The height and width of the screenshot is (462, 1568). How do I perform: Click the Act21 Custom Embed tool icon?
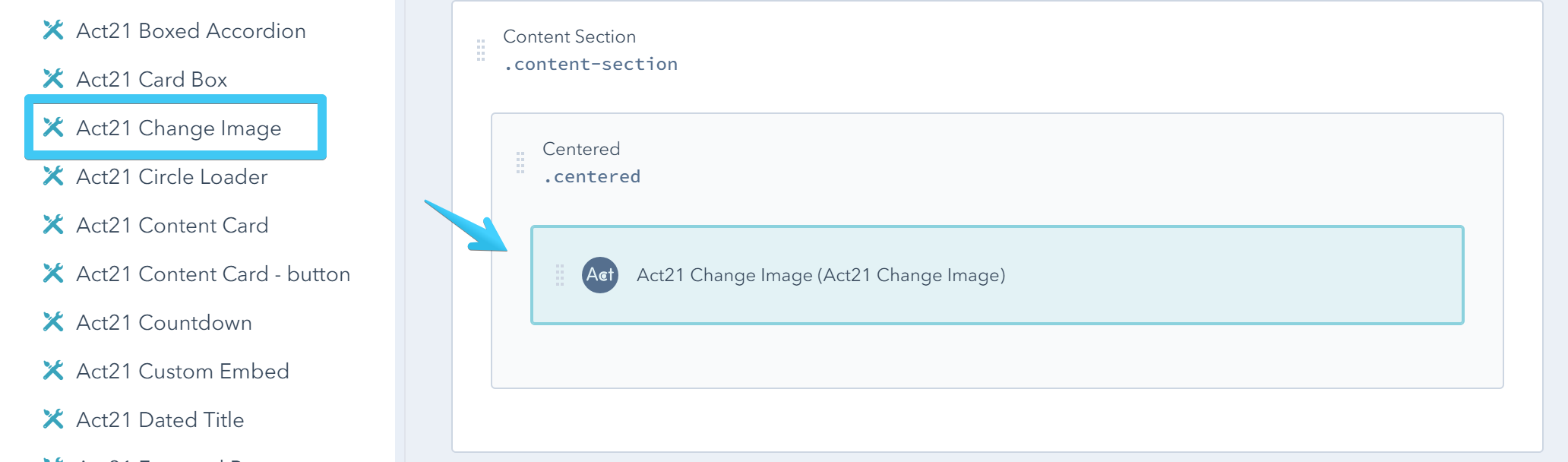[52, 371]
